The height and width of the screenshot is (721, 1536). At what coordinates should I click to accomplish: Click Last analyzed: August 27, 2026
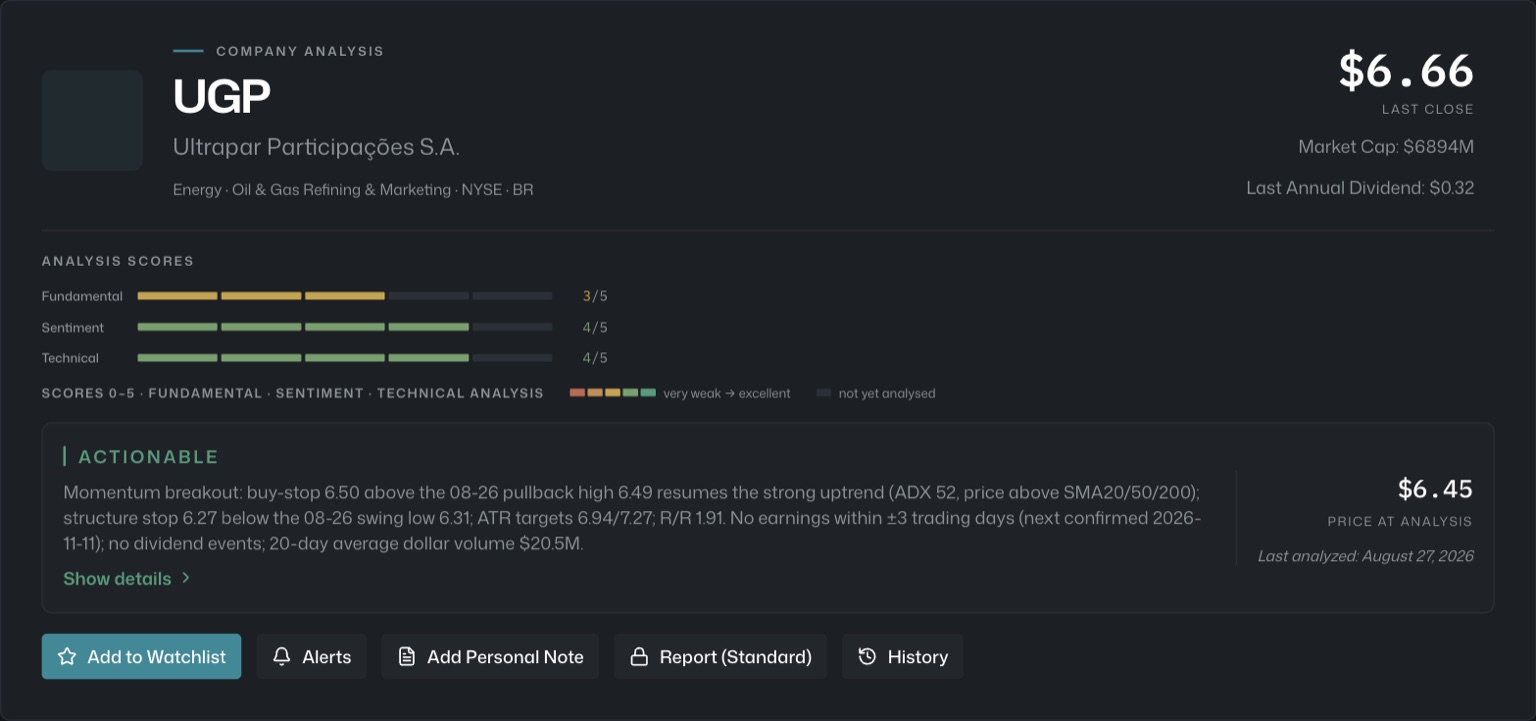pos(1366,556)
